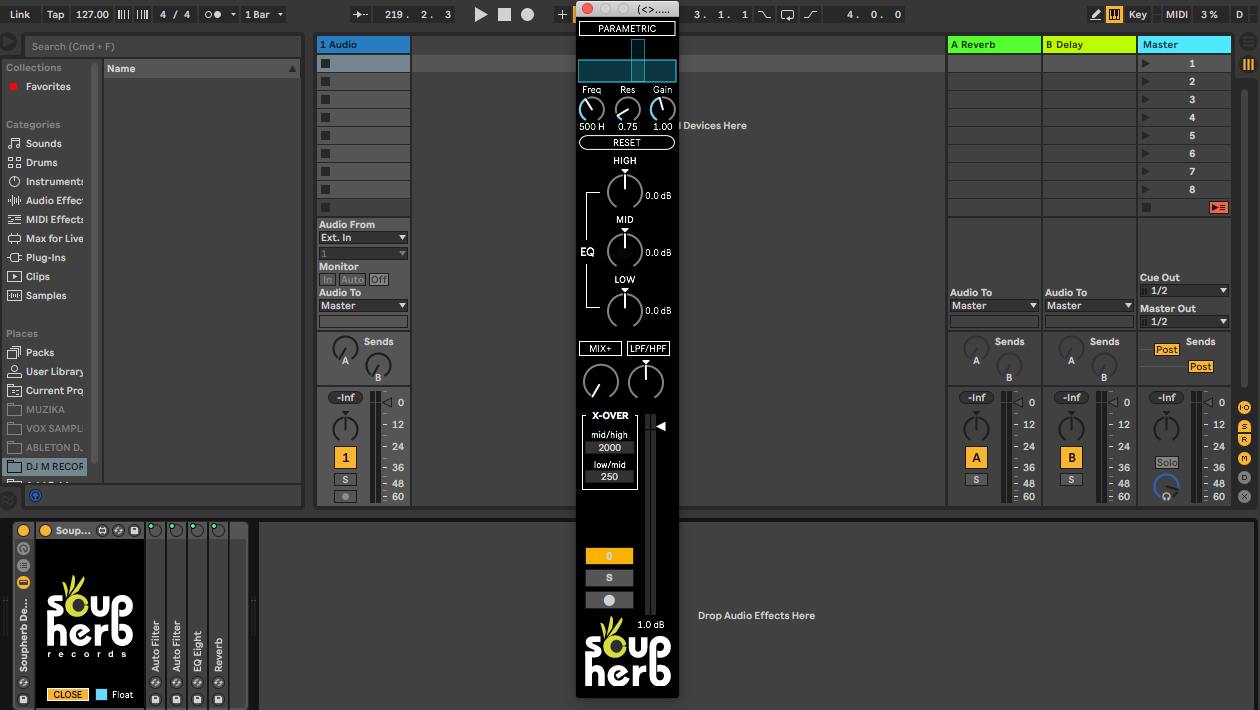Toggle the Mixer section show button
The image size is (1260, 710).
click(x=1245, y=459)
